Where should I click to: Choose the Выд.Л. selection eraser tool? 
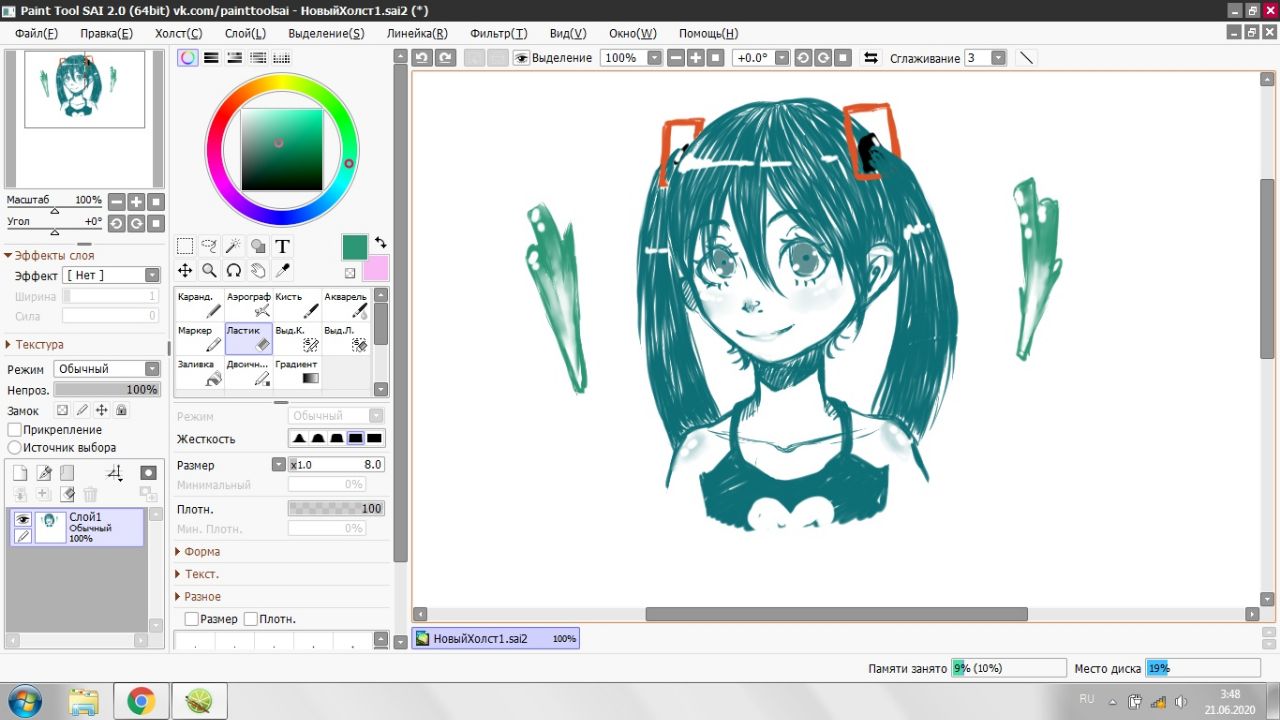pos(346,339)
